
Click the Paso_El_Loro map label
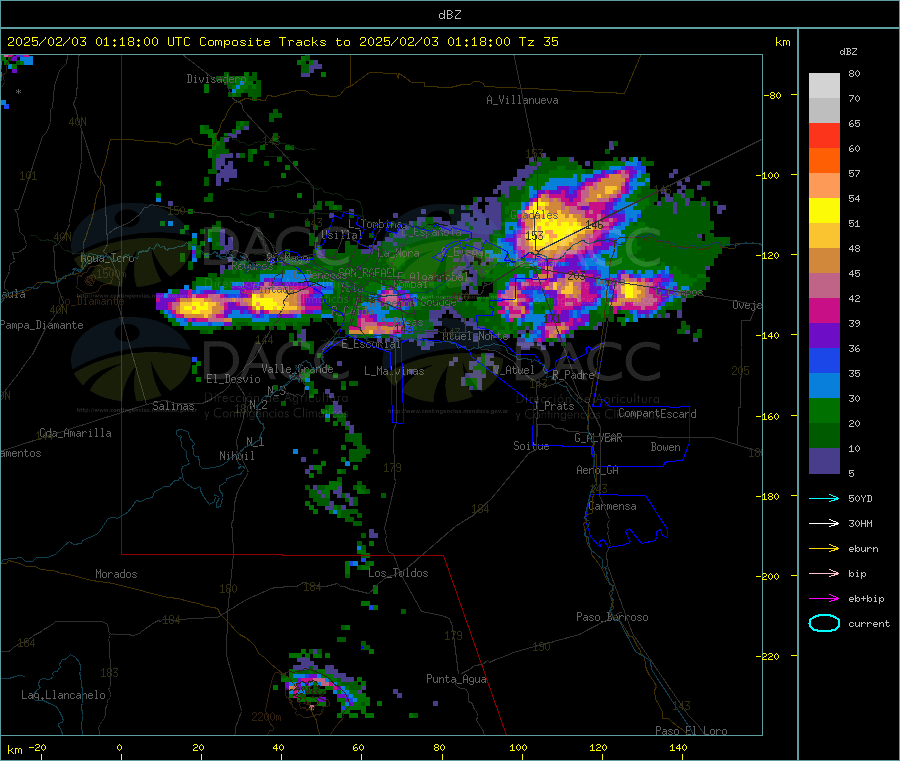click(x=691, y=731)
